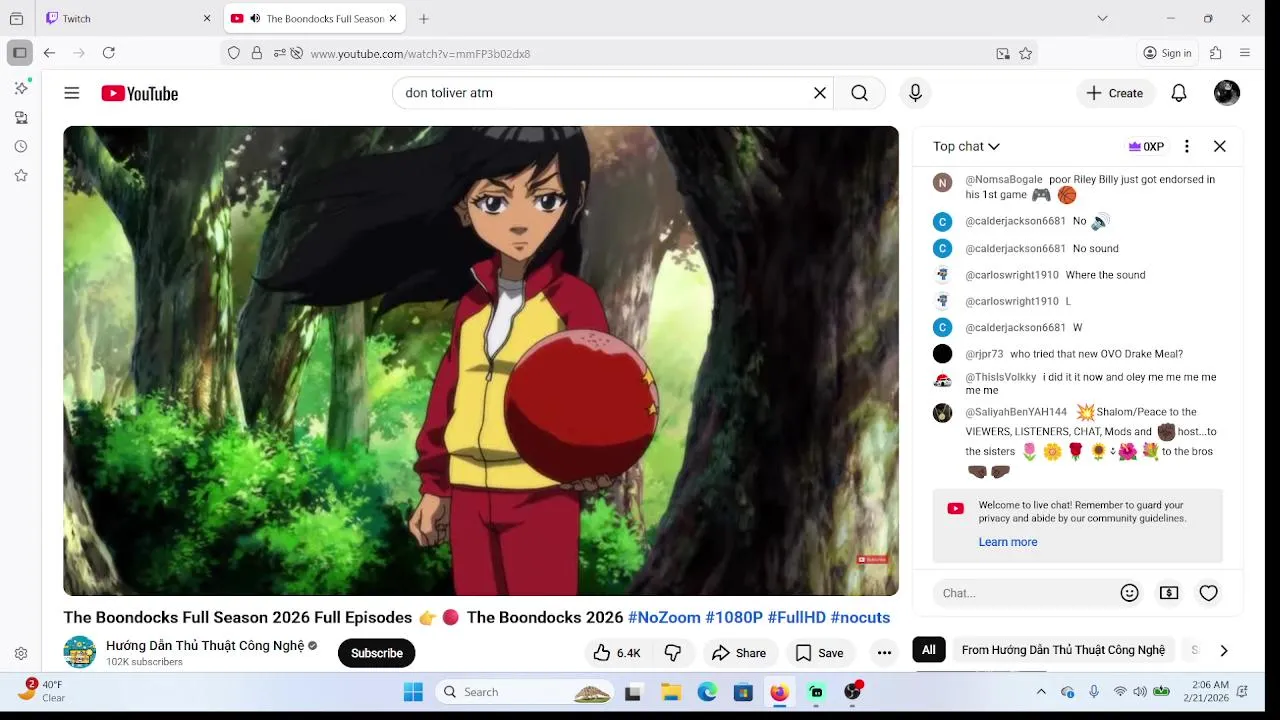The width and height of the screenshot is (1280, 720).
Task: Run search with the magnifier button
Action: 859,93
